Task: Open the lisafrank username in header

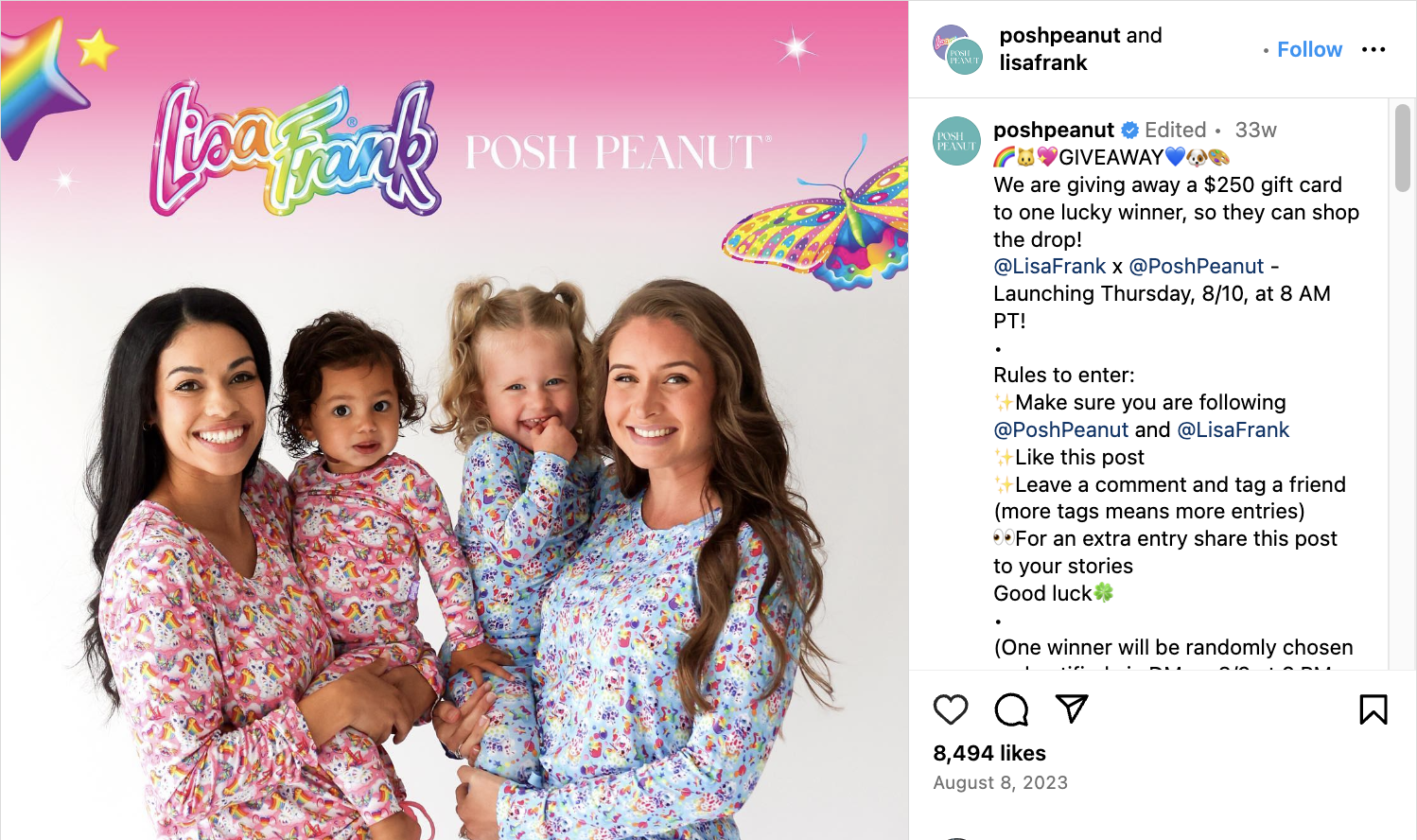Action: [1043, 62]
